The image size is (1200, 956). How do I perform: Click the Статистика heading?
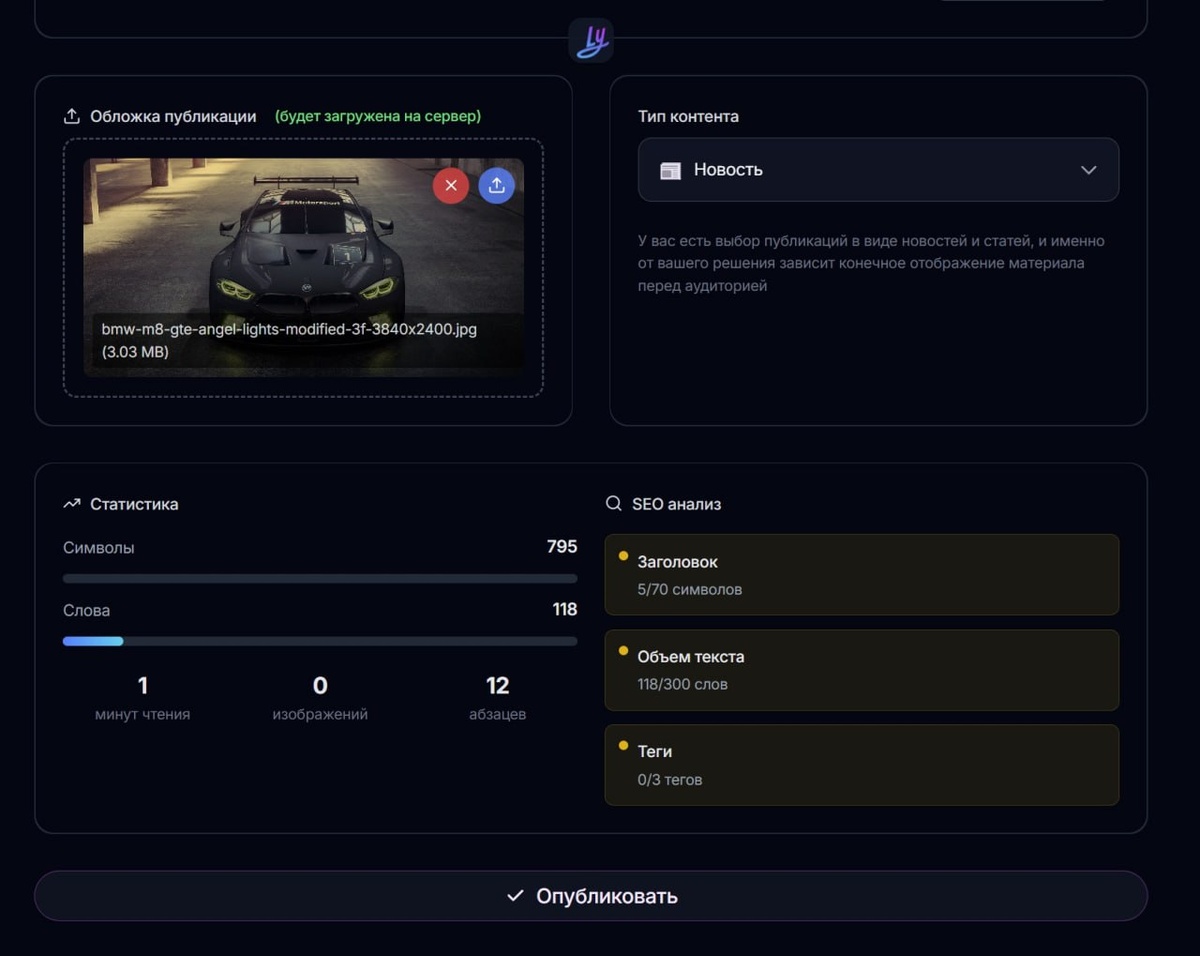click(x=134, y=504)
